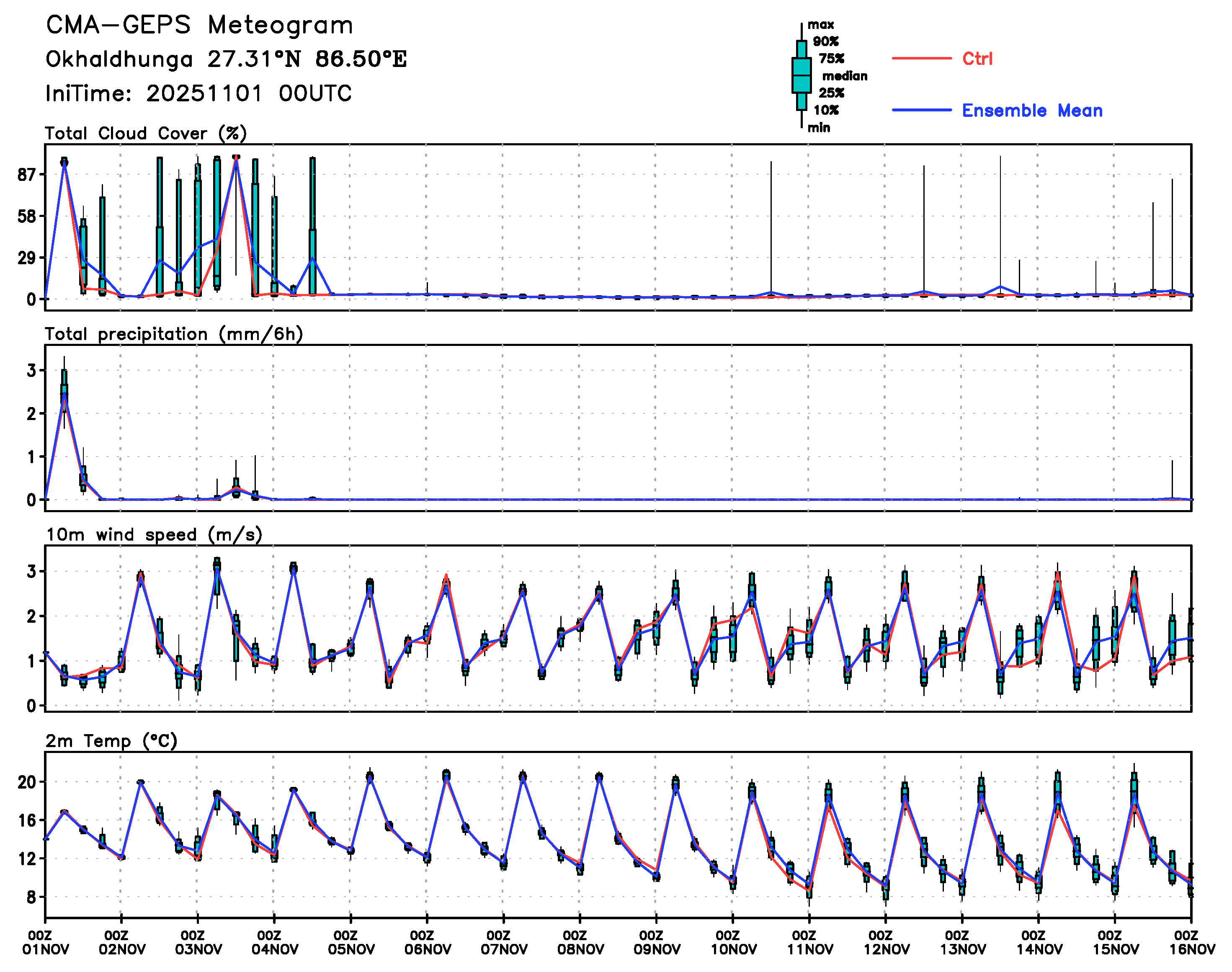Click the Total Cloud Cover panel title

pos(146,134)
